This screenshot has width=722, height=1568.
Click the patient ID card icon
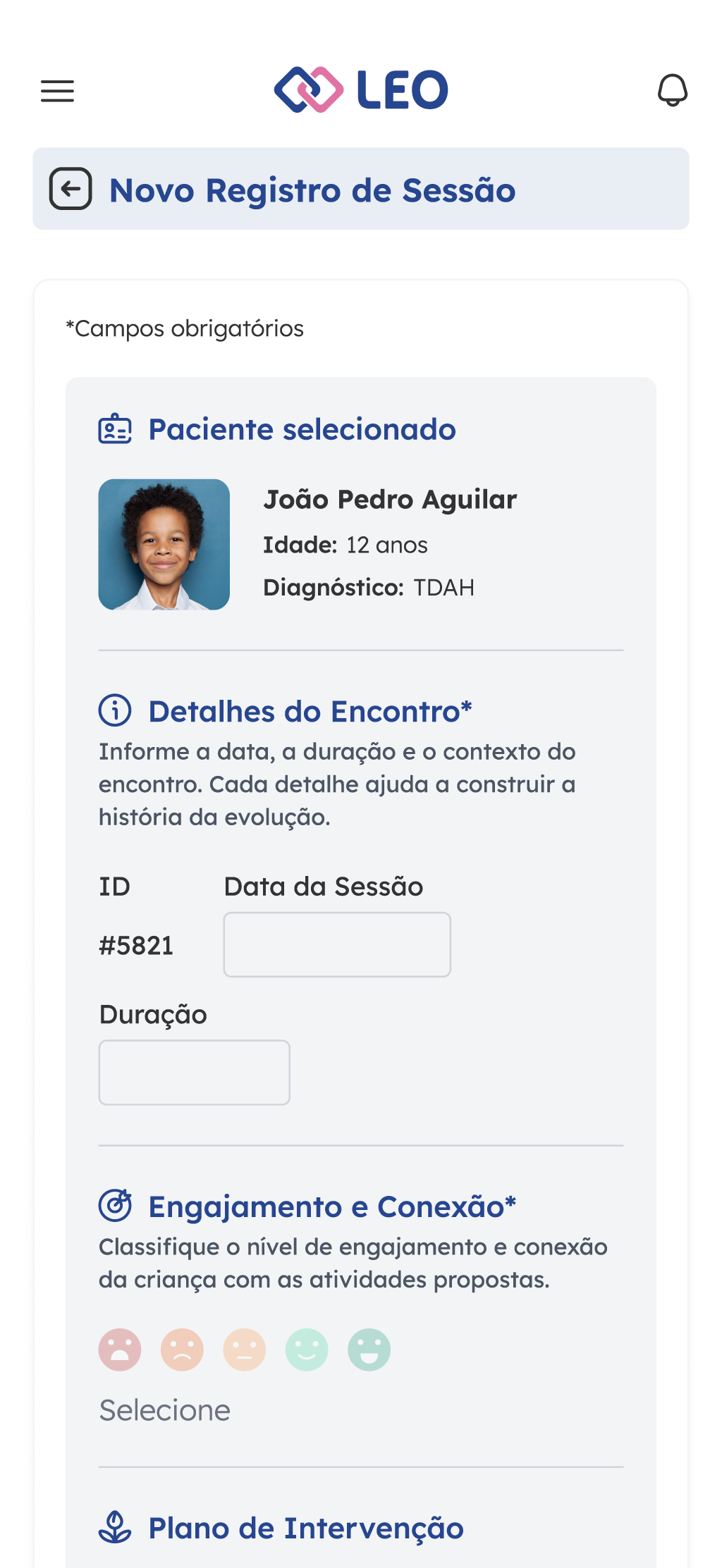pyautogui.click(x=115, y=429)
